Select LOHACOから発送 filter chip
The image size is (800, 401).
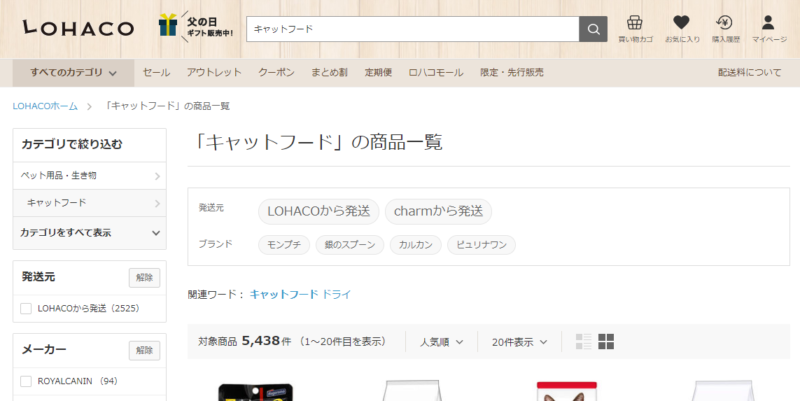click(318, 211)
